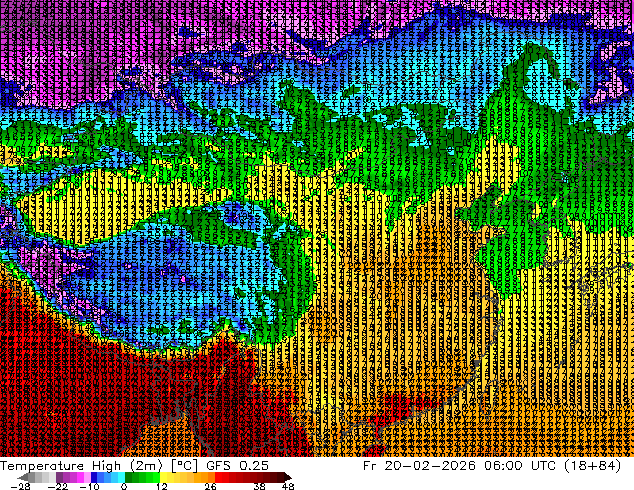Click the 48 legend value
Viewport: 634px width, 490px height.
click(x=288, y=486)
